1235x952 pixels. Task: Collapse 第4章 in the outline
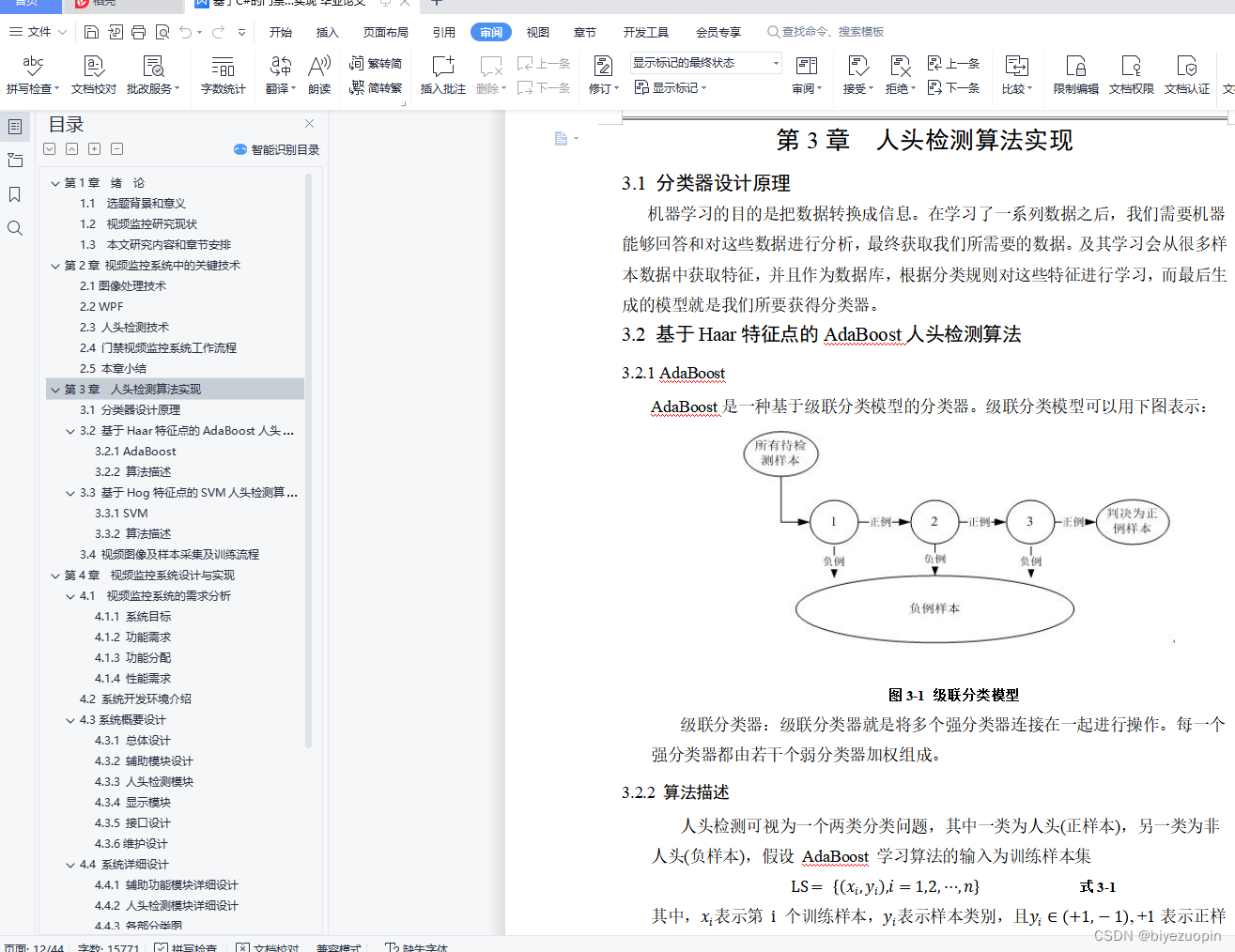click(55, 576)
